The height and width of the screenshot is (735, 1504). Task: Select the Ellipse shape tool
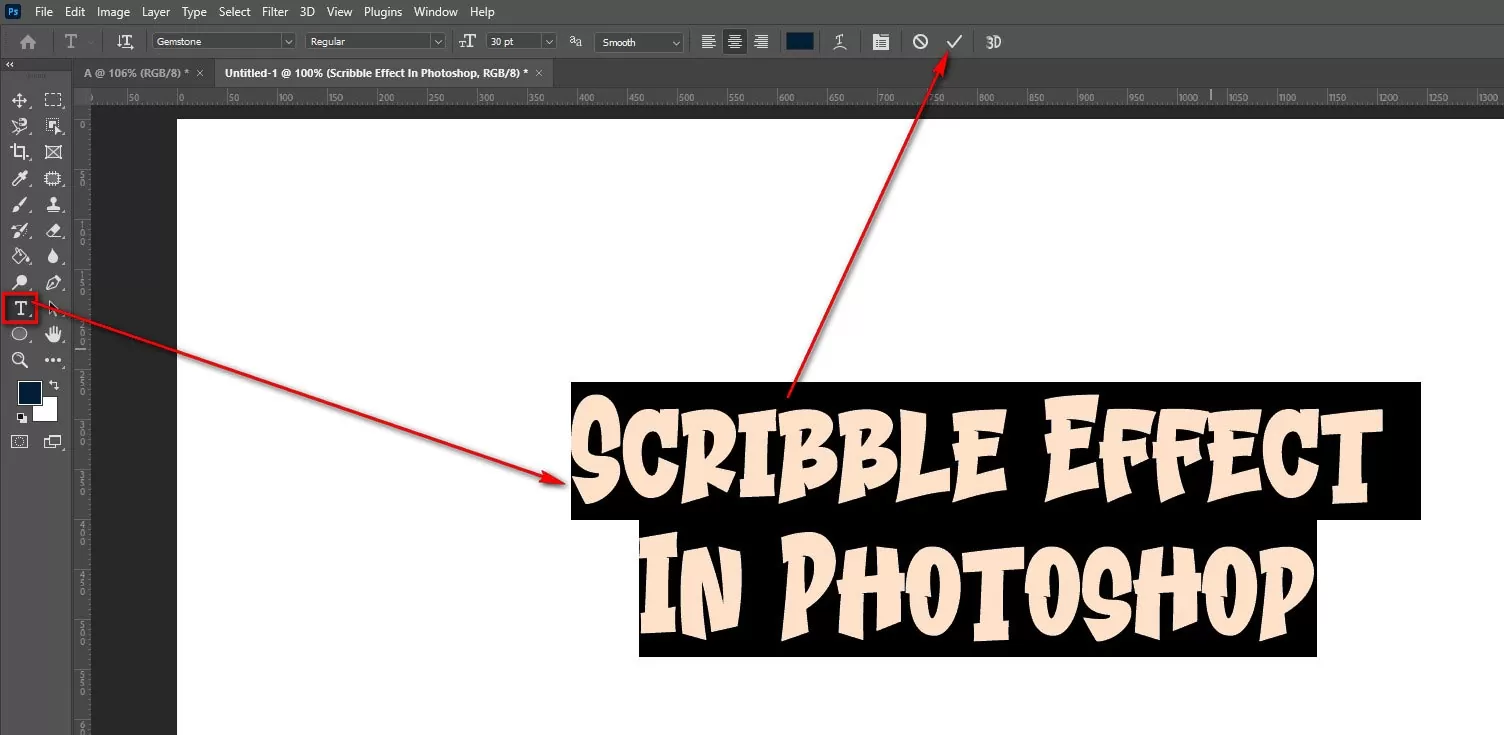coord(19,334)
